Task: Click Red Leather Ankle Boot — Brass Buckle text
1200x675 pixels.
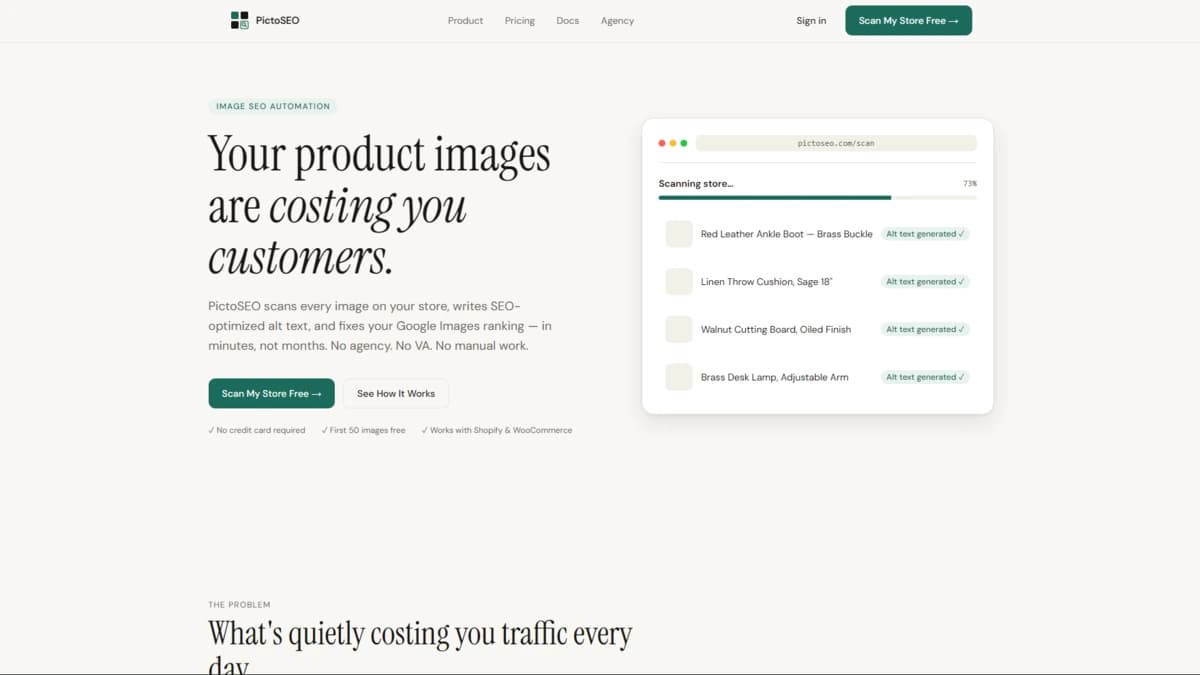Action: tap(786, 234)
